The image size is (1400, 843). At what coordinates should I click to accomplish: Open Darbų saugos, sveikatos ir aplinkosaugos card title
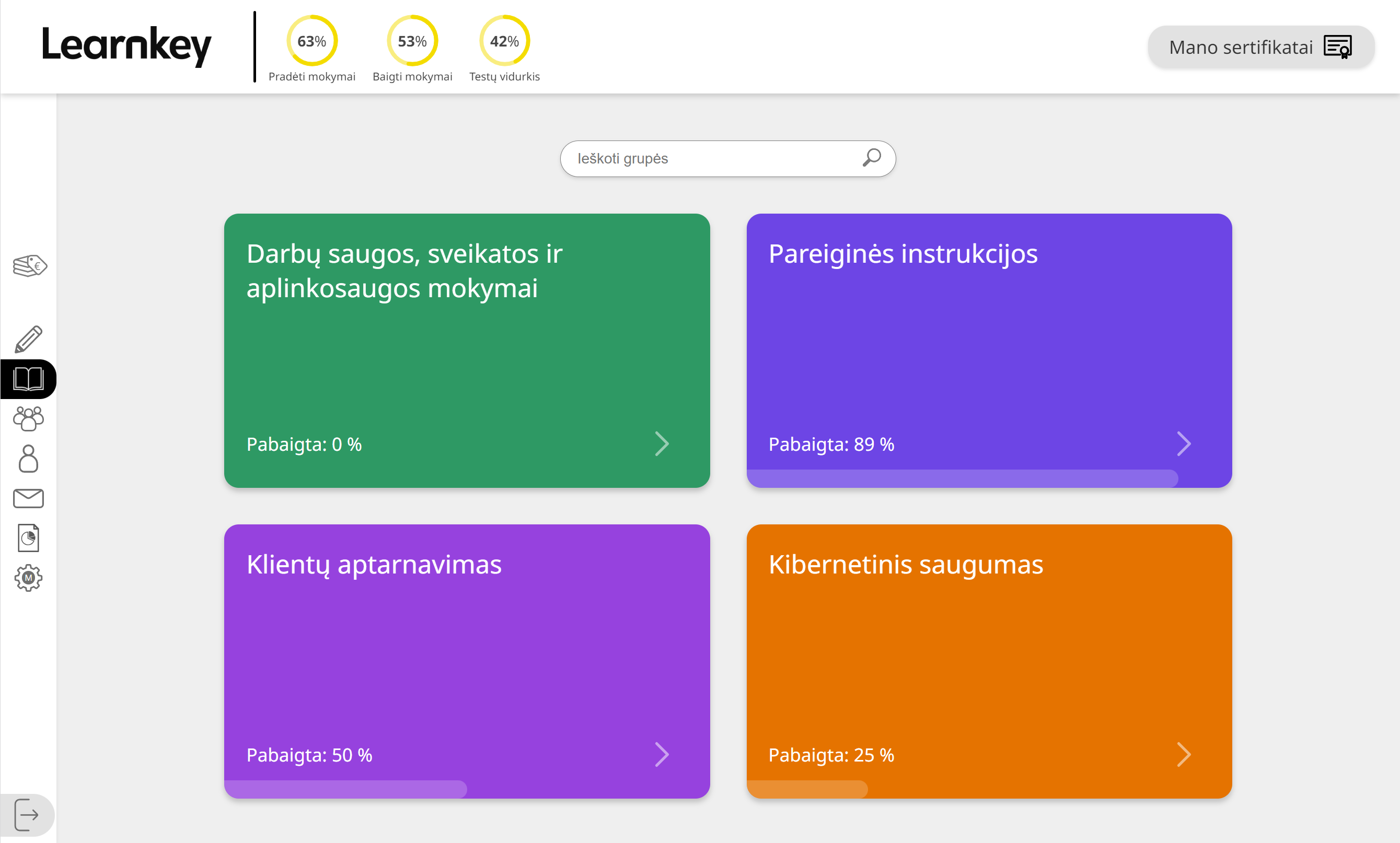point(404,271)
